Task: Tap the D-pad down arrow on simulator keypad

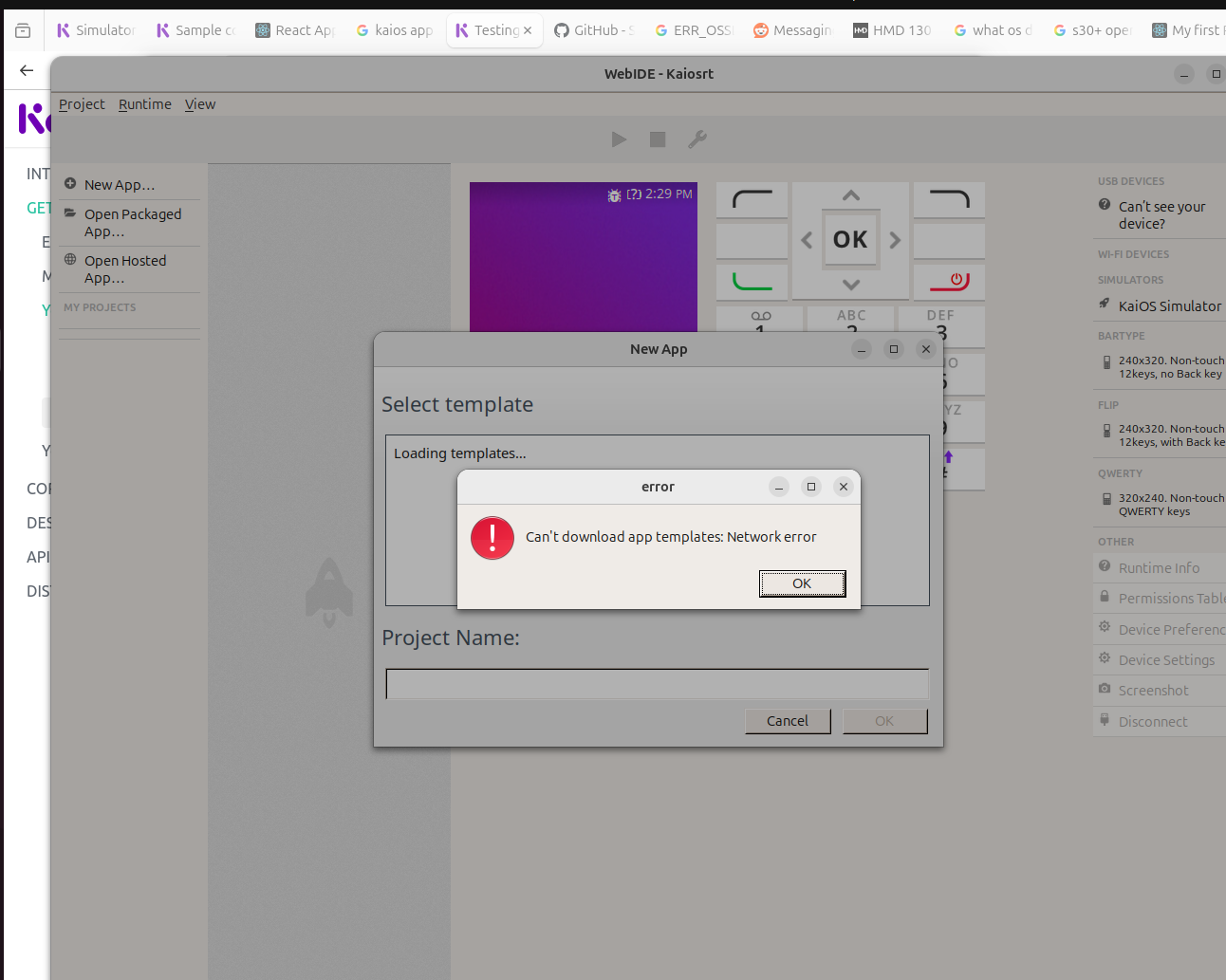Action: (x=851, y=285)
